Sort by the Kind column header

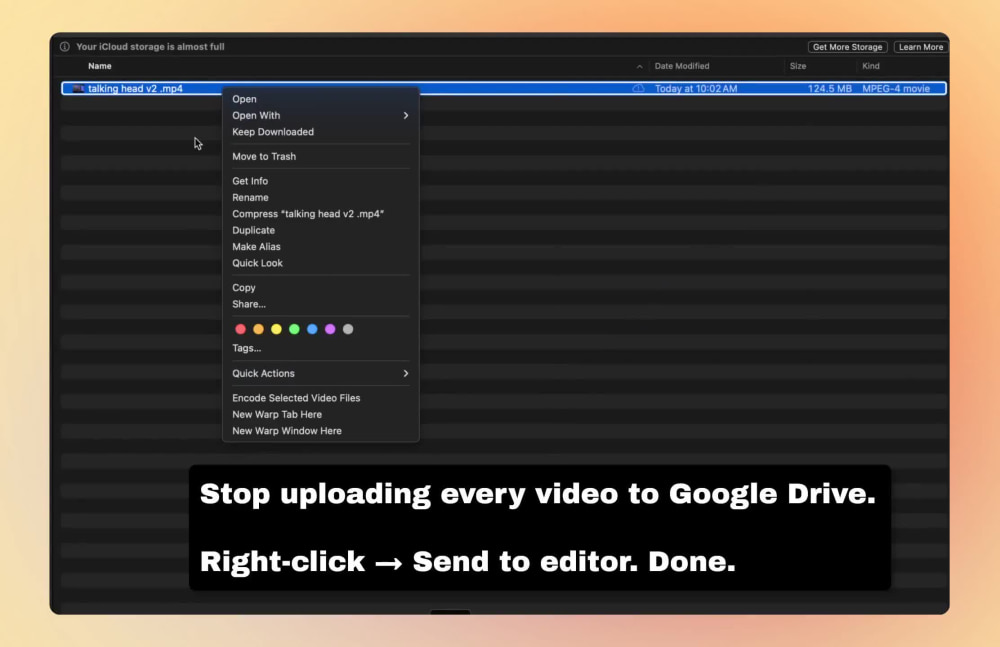pyautogui.click(x=871, y=66)
